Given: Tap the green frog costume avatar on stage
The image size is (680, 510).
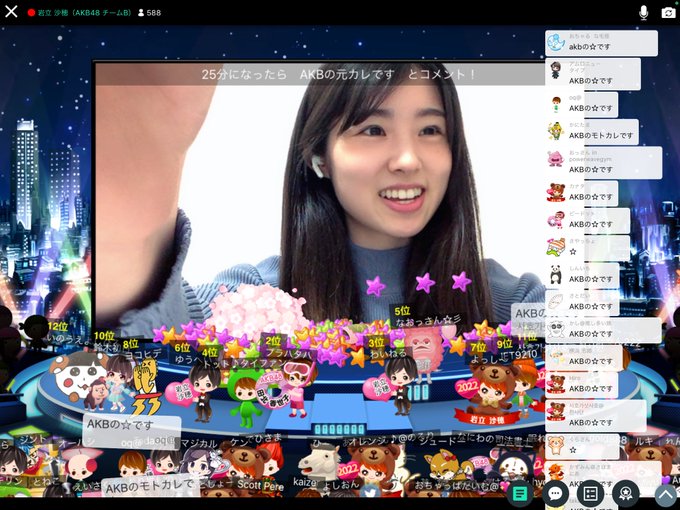Looking at the screenshot, I should pyautogui.click(x=244, y=397).
